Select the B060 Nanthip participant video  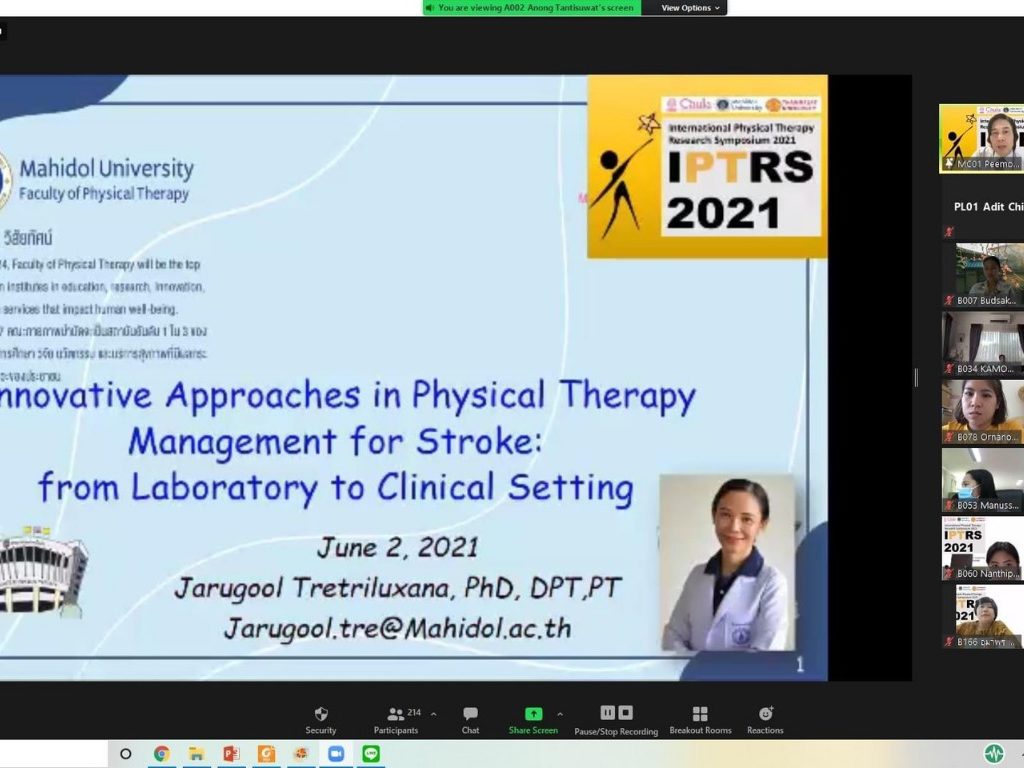(983, 549)
